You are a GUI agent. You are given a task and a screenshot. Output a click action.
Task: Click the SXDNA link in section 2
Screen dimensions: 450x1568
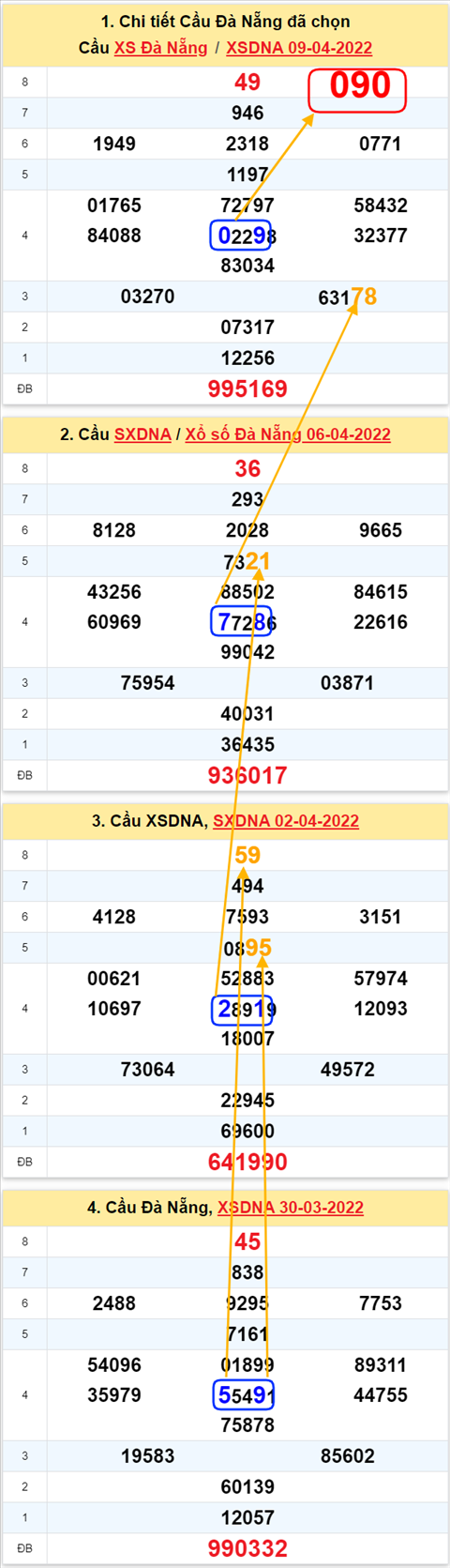pyautogui.click(x=142, y=434)
